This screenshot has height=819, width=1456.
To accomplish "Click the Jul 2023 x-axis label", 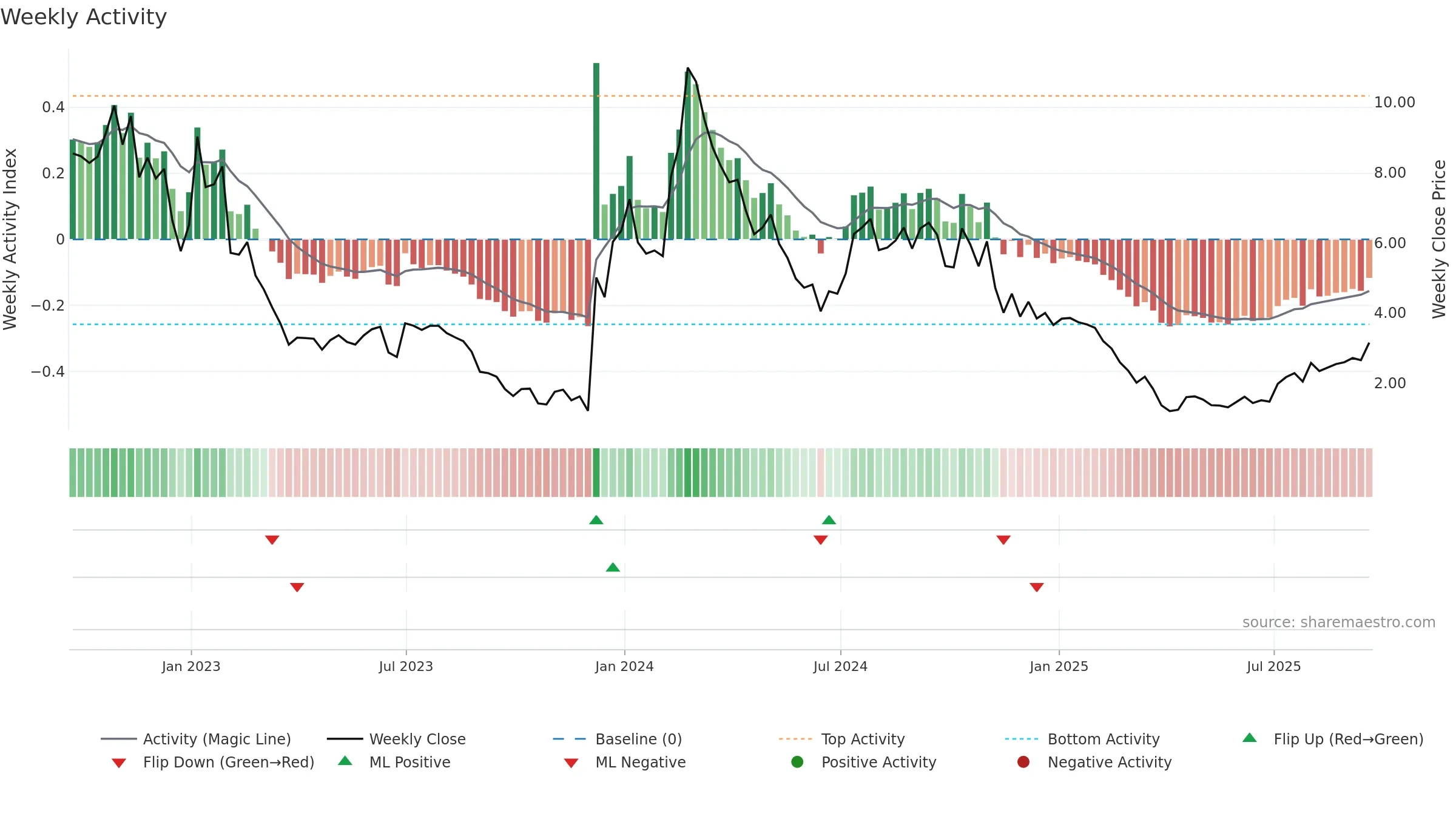I will coord(406,667).
